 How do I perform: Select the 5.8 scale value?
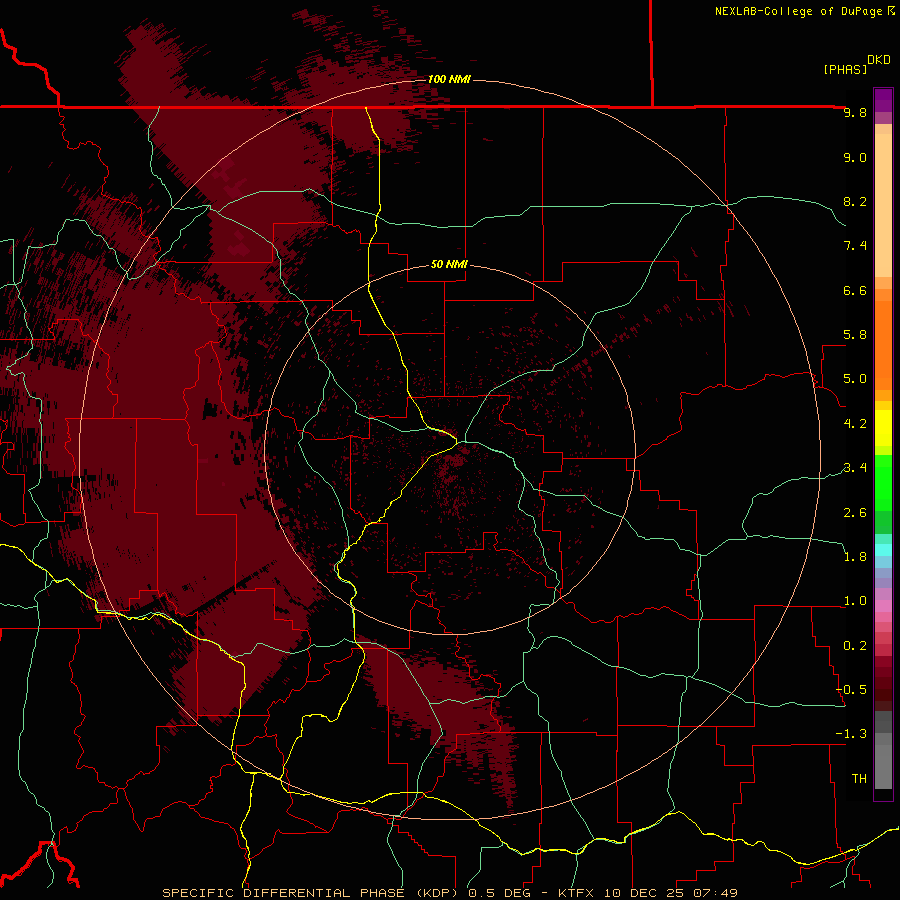point(855,335)
